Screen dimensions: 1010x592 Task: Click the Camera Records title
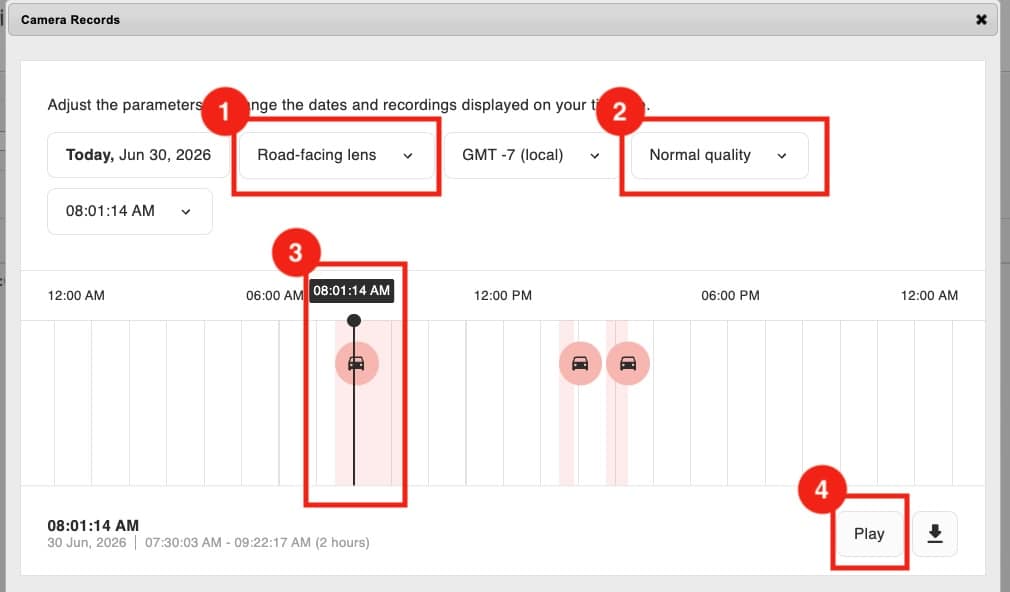point(70,20)
